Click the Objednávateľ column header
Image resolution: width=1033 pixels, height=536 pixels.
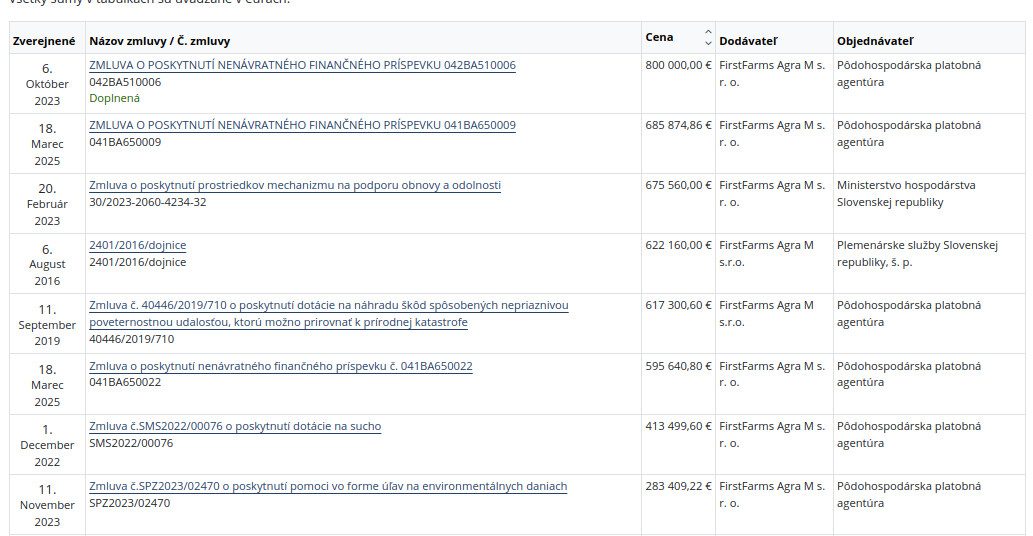[874, 41]
